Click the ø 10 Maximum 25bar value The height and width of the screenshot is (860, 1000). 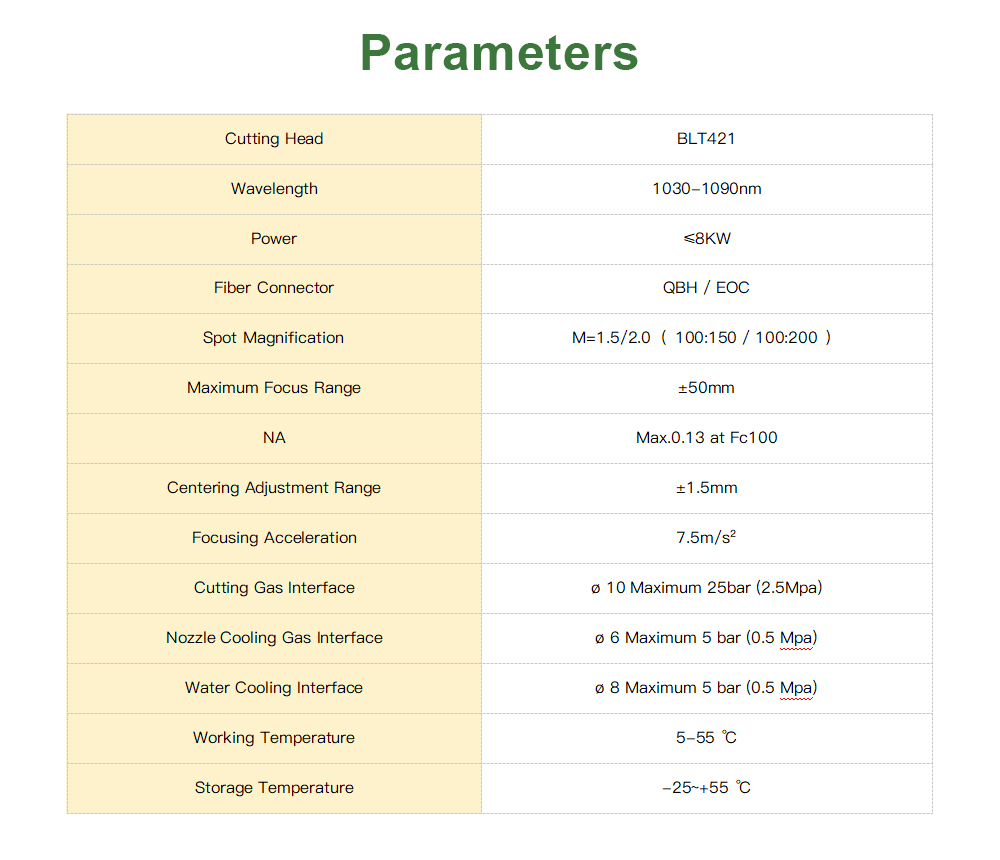707,588
